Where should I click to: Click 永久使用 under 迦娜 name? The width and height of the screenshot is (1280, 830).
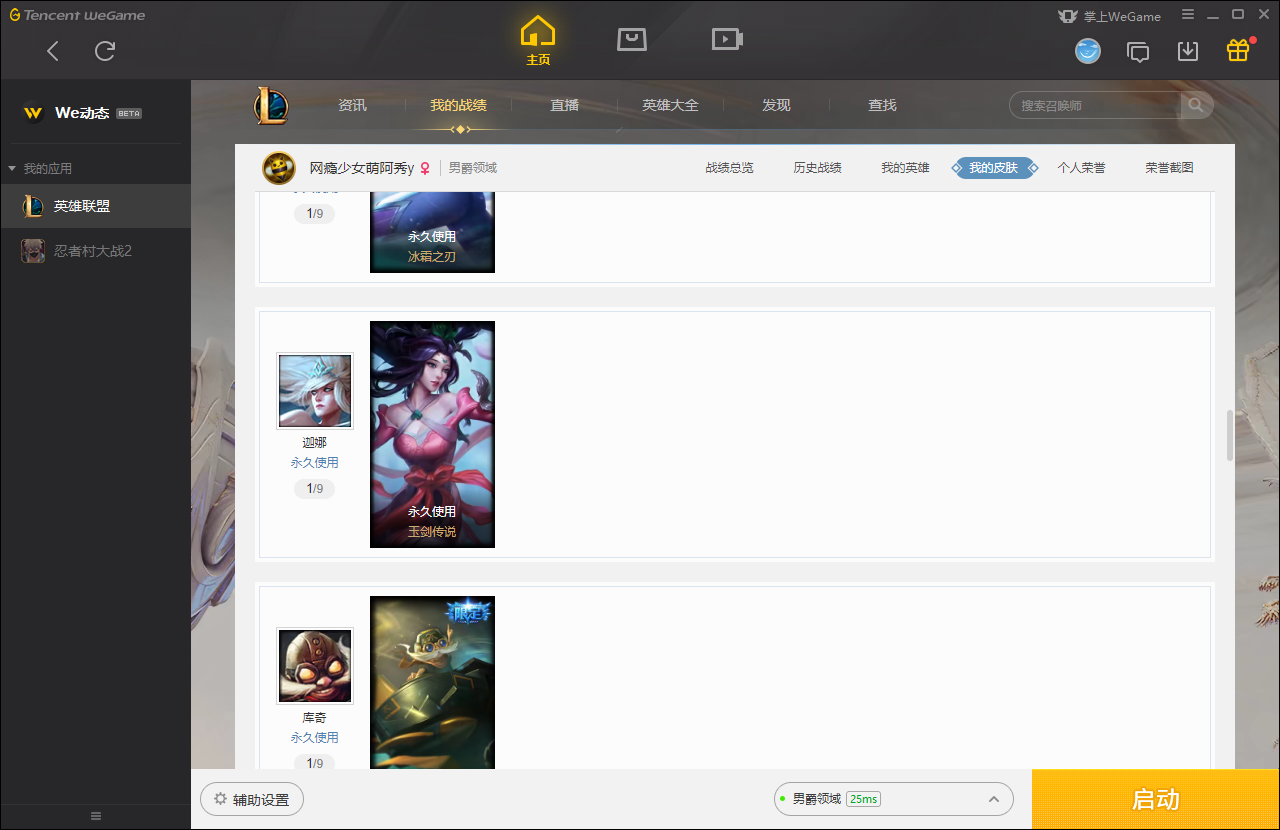315,463
